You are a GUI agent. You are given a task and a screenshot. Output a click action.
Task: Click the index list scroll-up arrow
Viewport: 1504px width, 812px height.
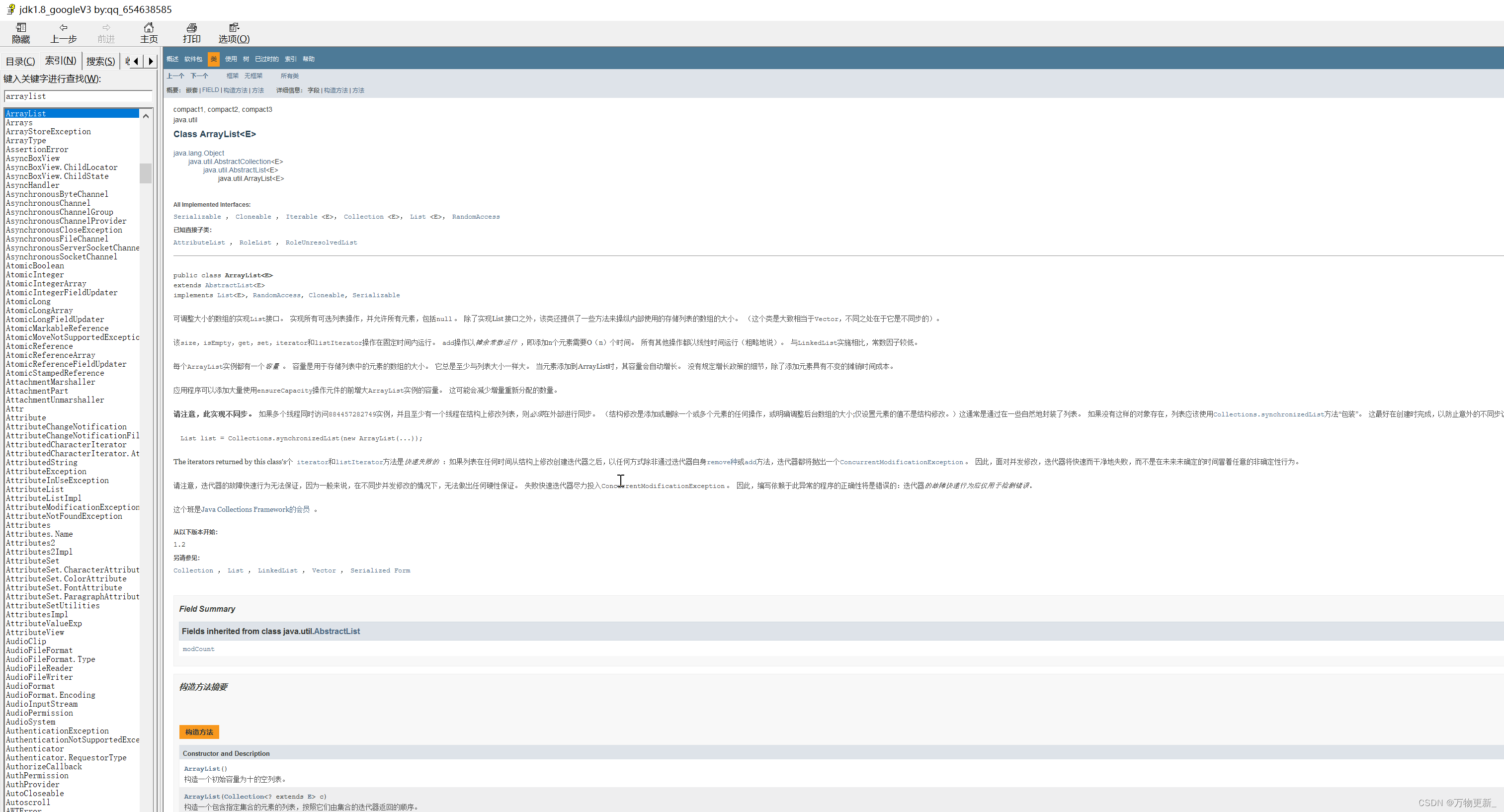(x=146, y=116)
